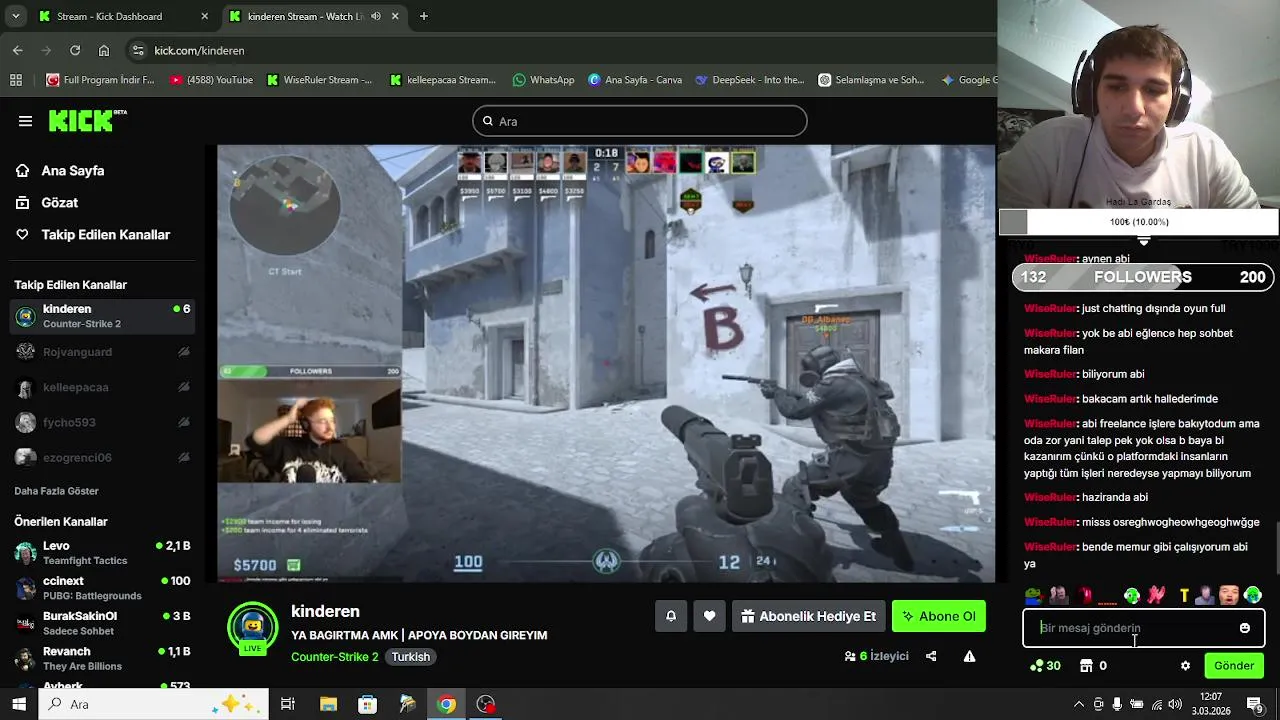Go back in the browser
This screenshot has height=720, width=1280.
coord(18,50)
